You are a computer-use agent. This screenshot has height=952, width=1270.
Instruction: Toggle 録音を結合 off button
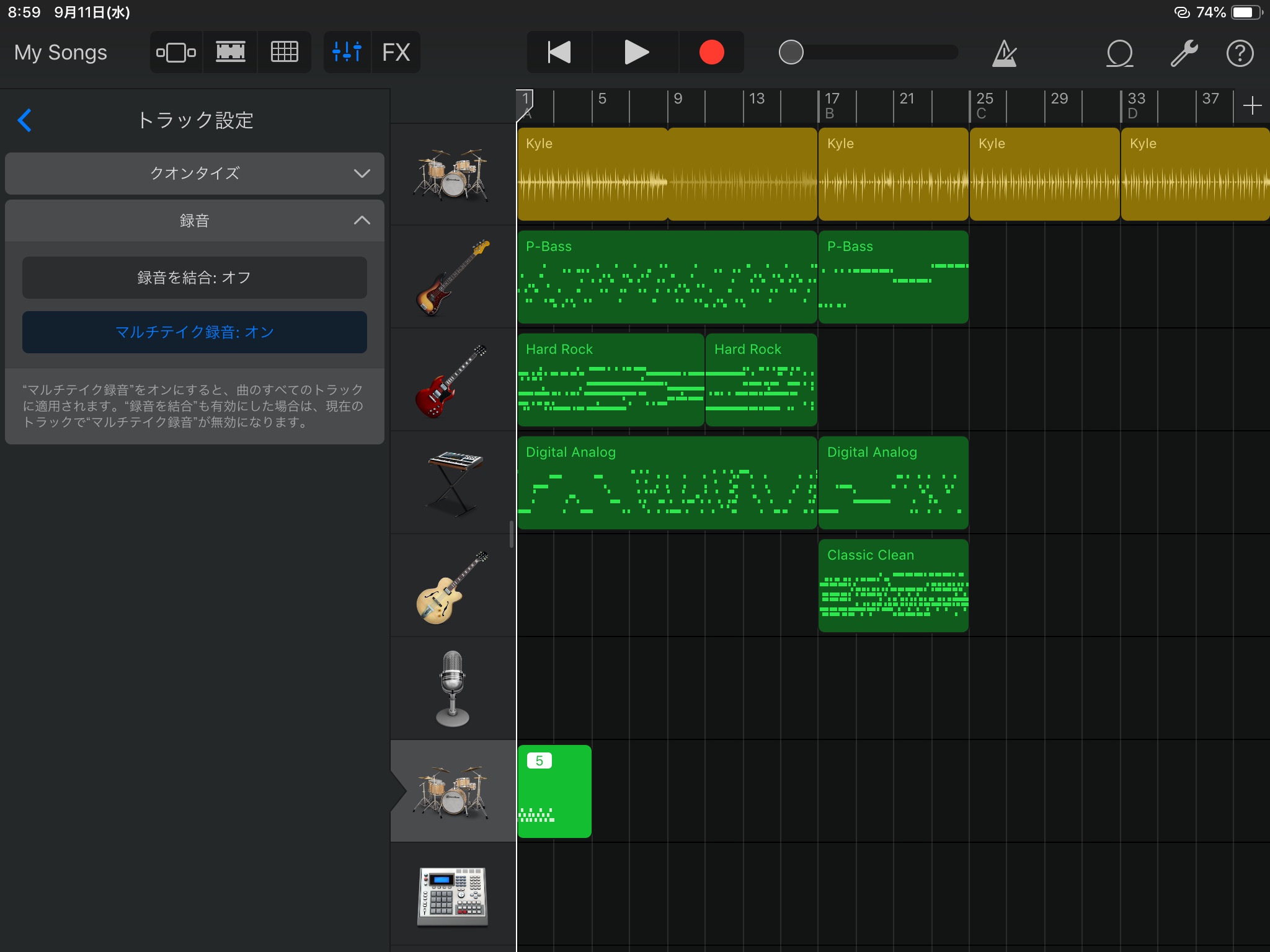pyautogui.click(x=195, y=278)
